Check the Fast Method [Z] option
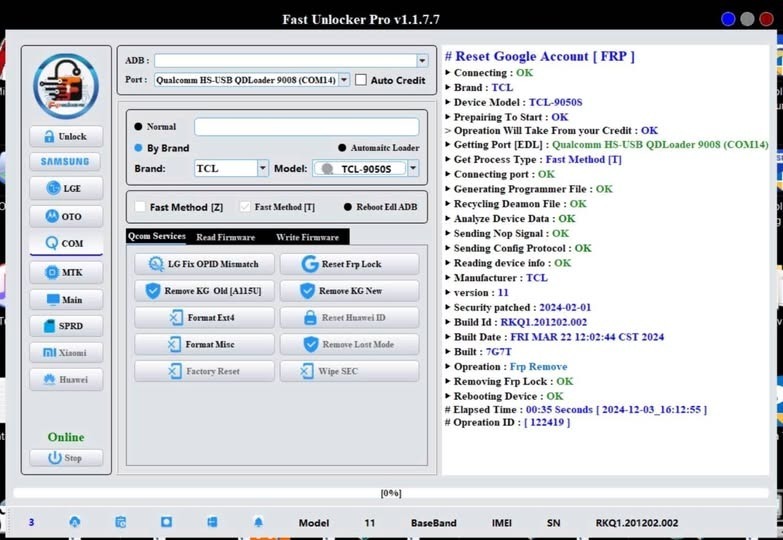Screen dimensions: 783x540 coord(141,207)
